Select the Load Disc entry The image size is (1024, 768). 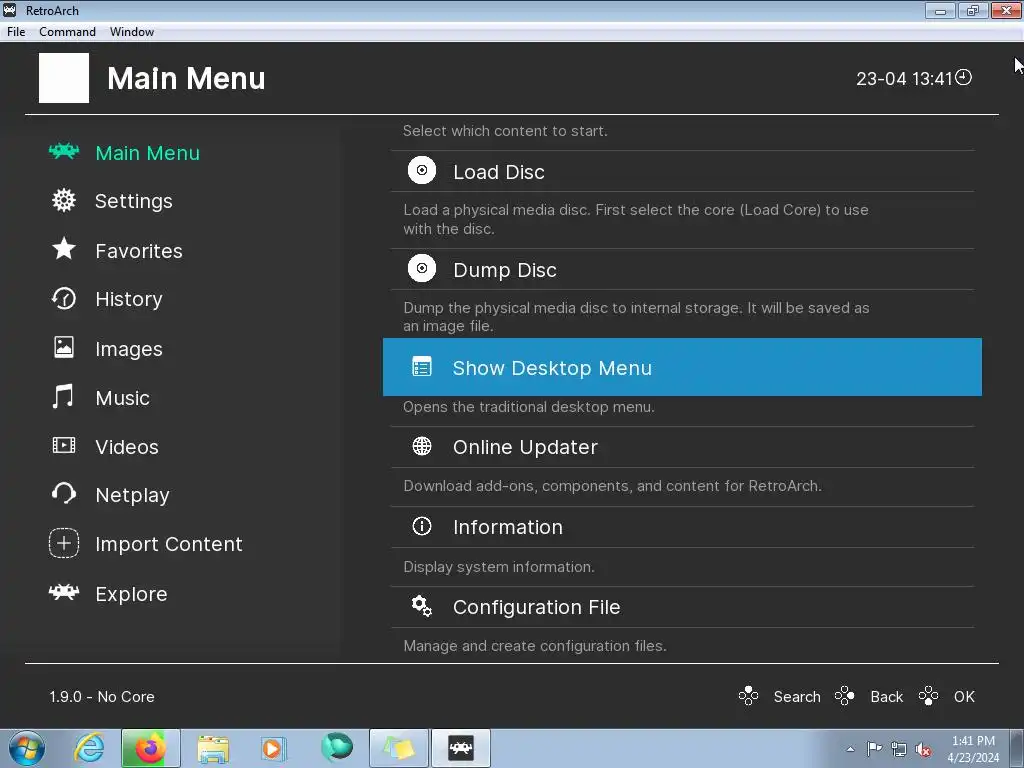(682, 171)
